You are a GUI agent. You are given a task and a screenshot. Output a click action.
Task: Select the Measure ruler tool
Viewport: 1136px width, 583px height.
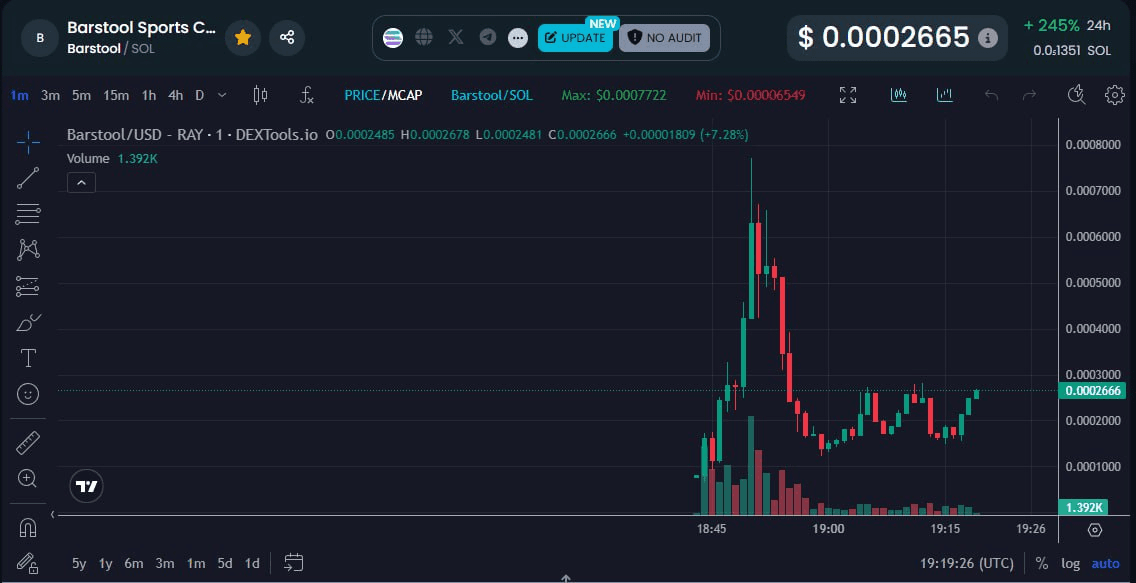click(28, 442)
